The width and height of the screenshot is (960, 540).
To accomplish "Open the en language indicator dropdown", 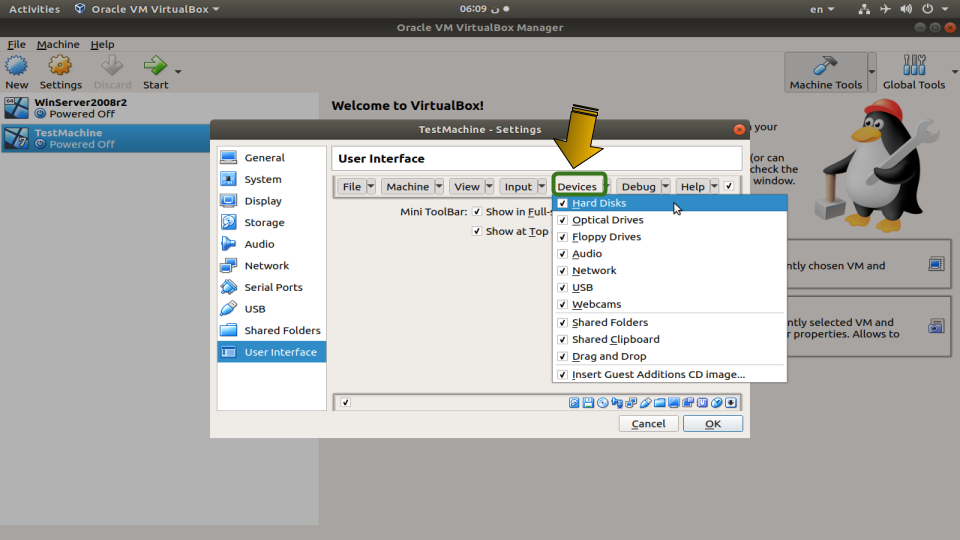I will click(822, 9).
